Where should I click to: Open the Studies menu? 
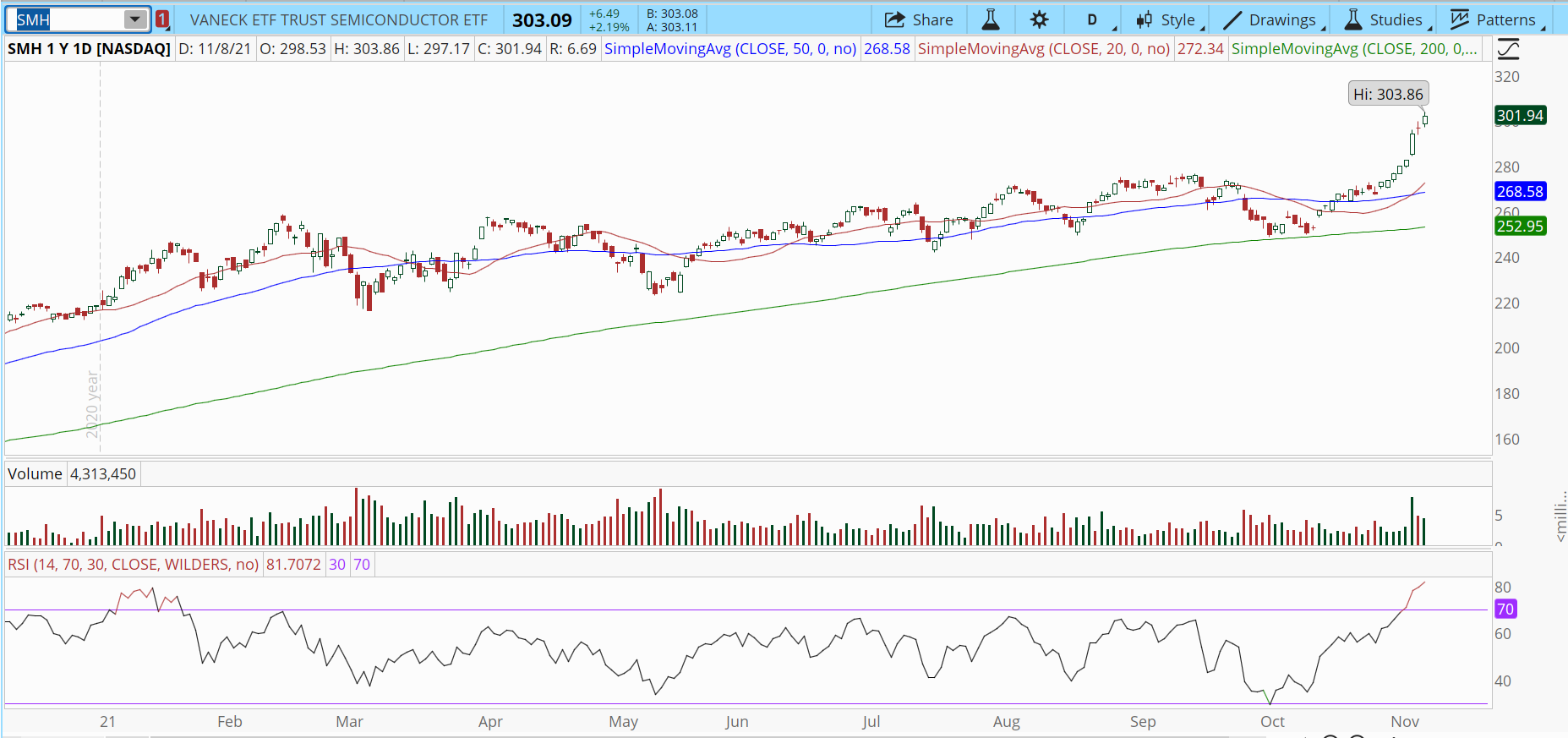(1385, 19)
